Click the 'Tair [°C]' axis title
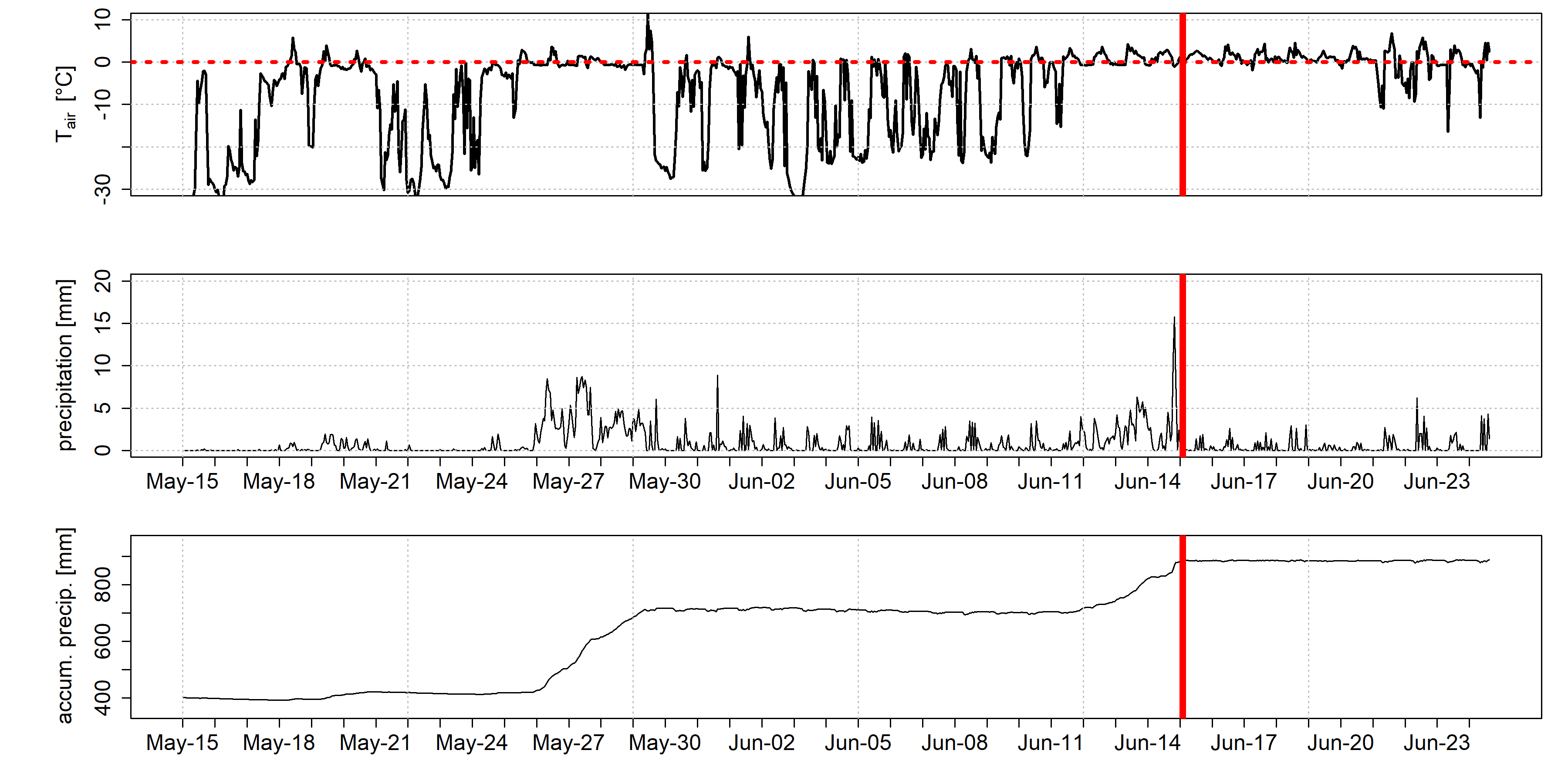 [x=66, y=105]
